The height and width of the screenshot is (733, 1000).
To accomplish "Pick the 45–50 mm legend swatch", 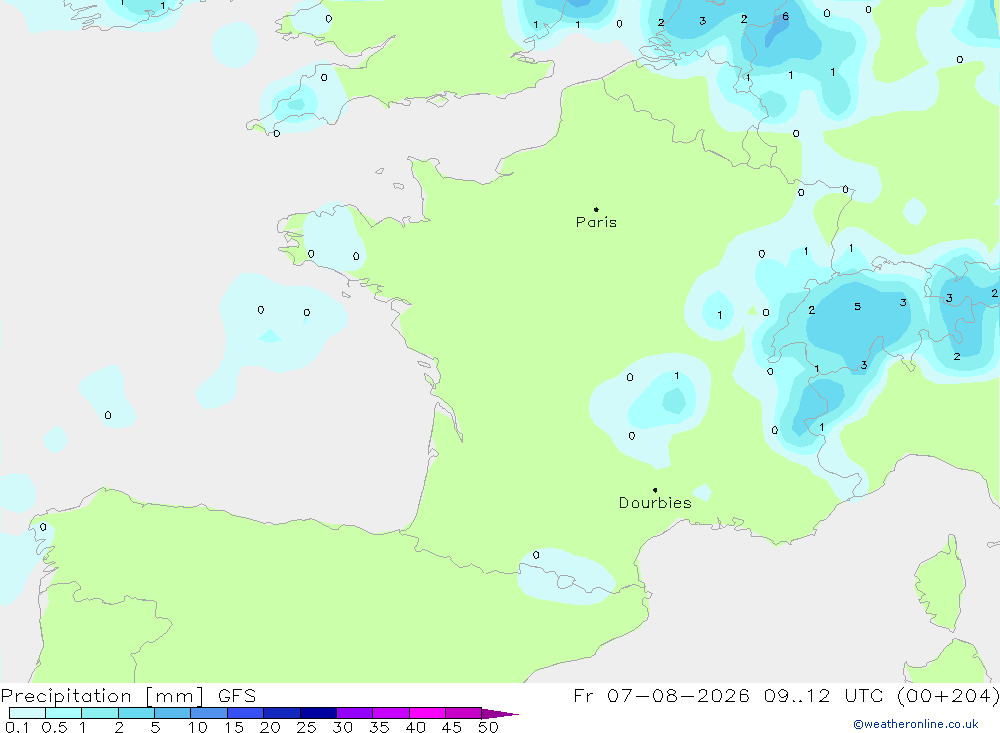I will (x=464, y=713).
